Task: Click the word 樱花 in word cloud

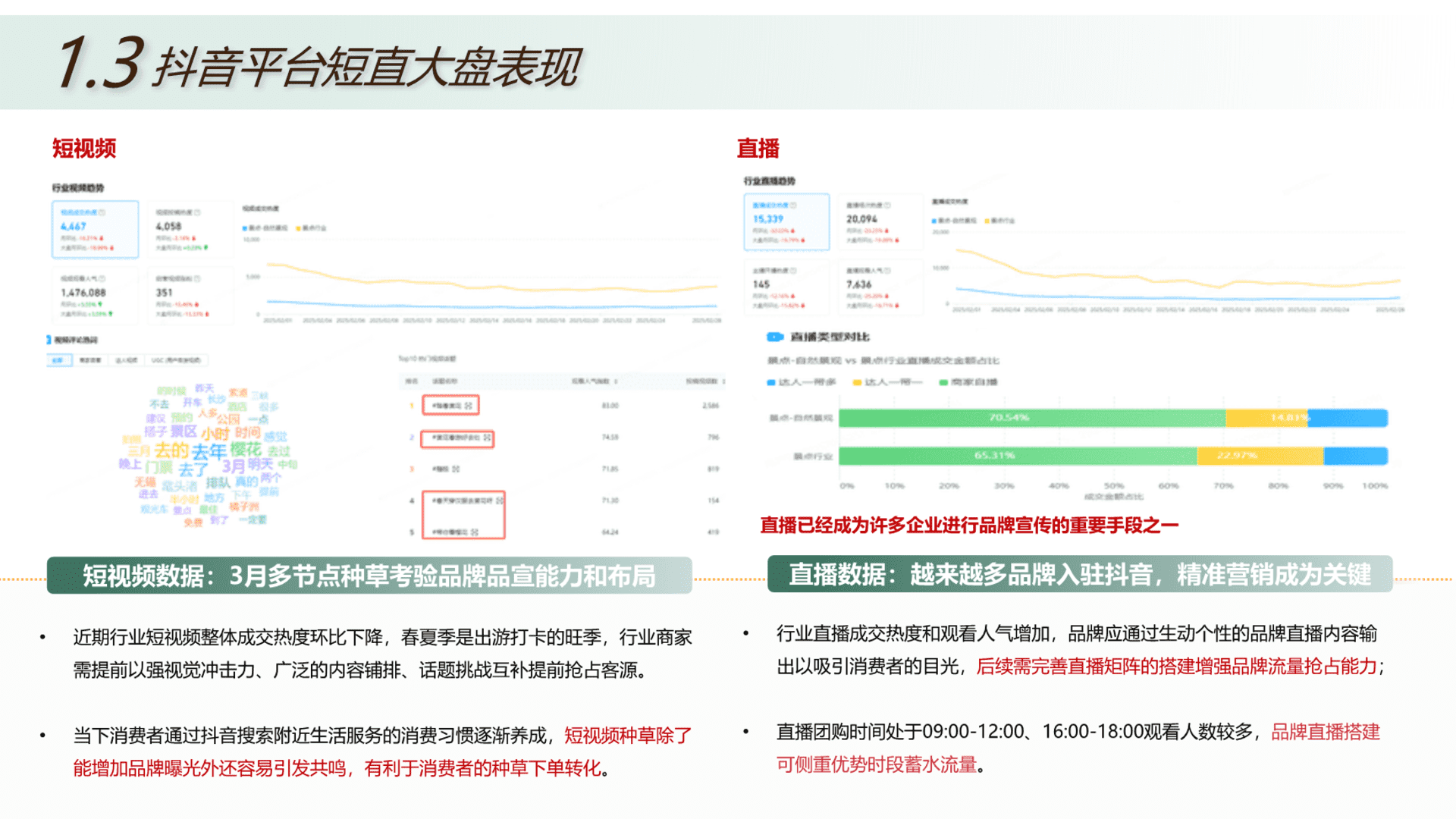Action: (x=246, y=449)
